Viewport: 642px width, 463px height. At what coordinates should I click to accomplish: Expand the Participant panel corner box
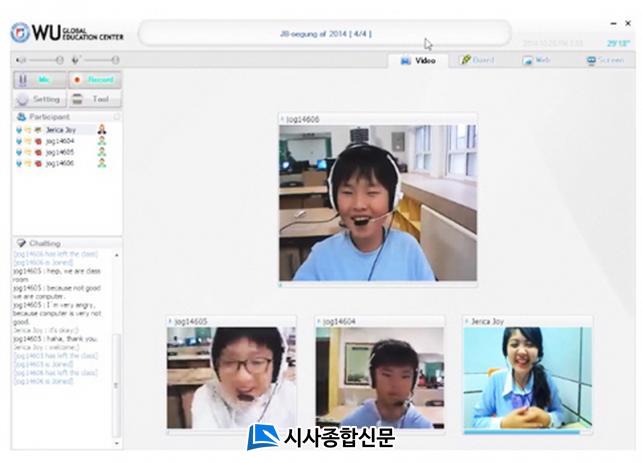click(117, 117)
